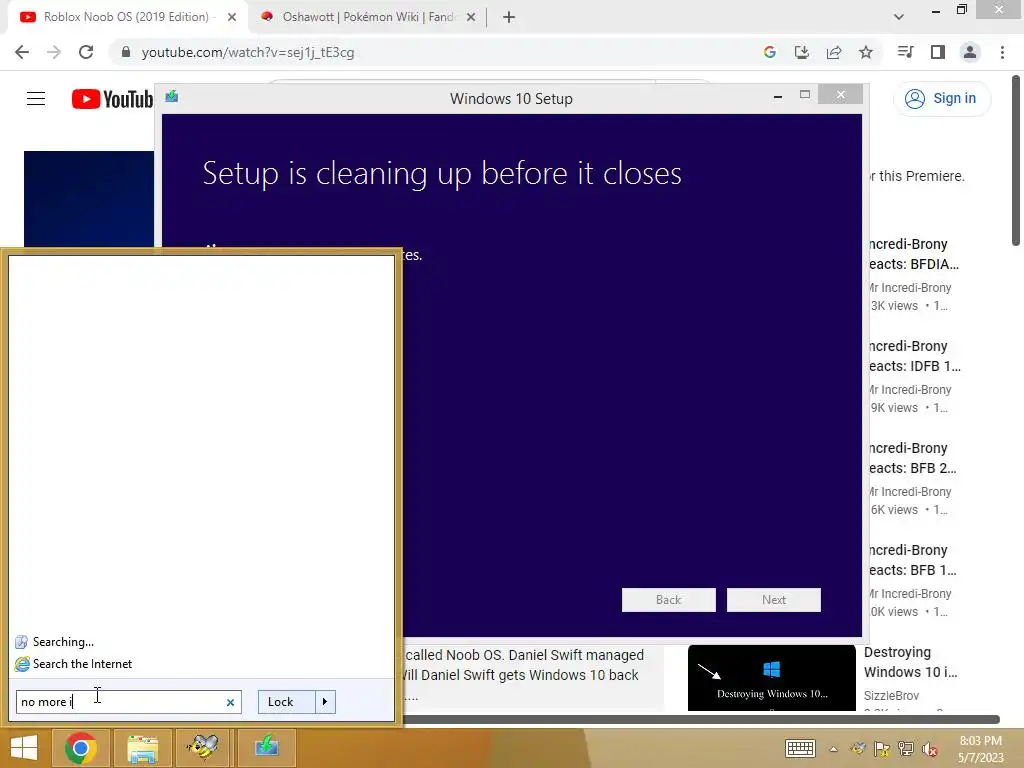Open Windows Setup taskbar item
This screenshot has height=768, width=1024.
click(266, 748)
